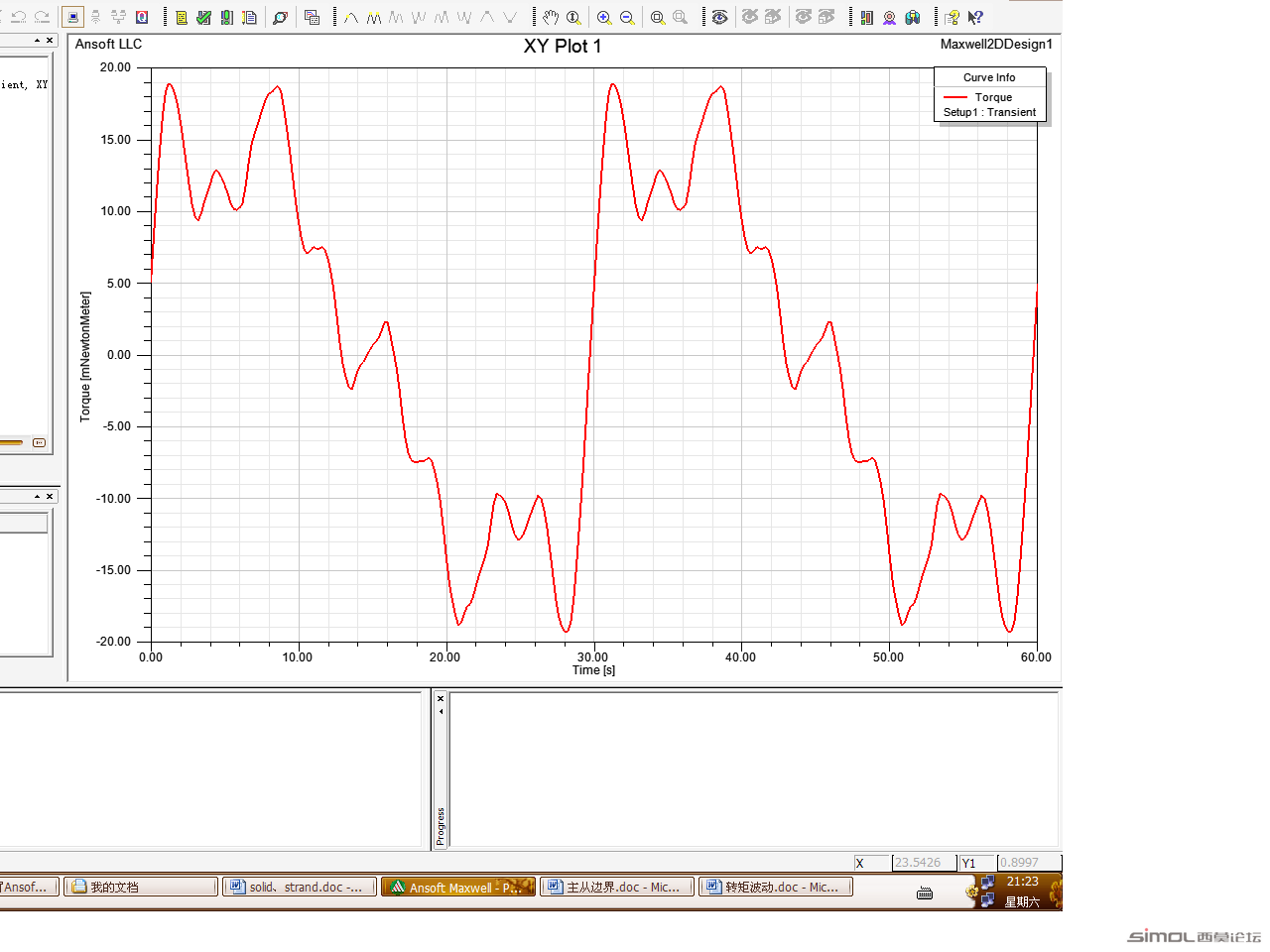This screenshot has height=952, width=1270.
Task: Activate What's This arrow-question help
Action: click(x=975, y=17)
